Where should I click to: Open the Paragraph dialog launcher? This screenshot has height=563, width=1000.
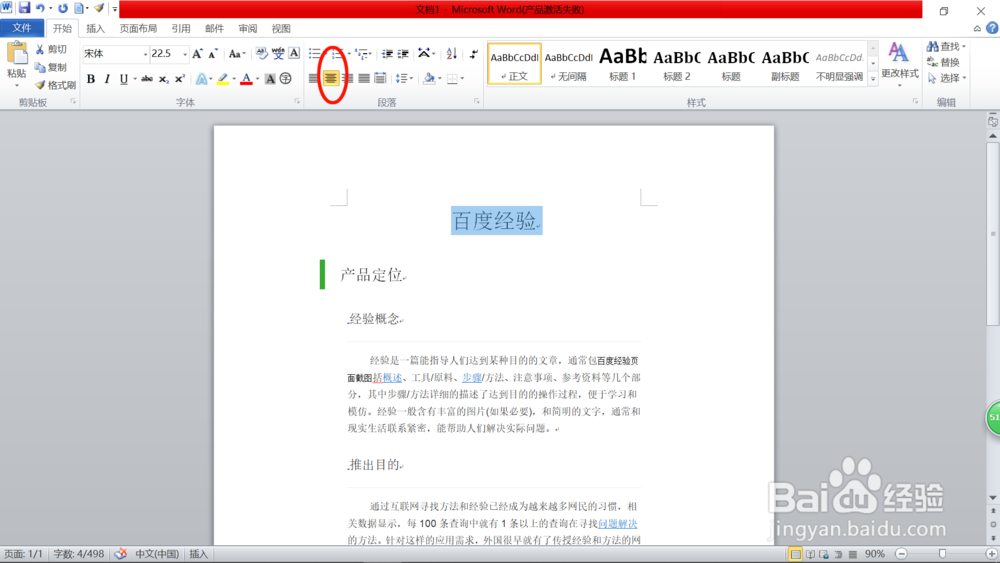click(x=476, y=101)
